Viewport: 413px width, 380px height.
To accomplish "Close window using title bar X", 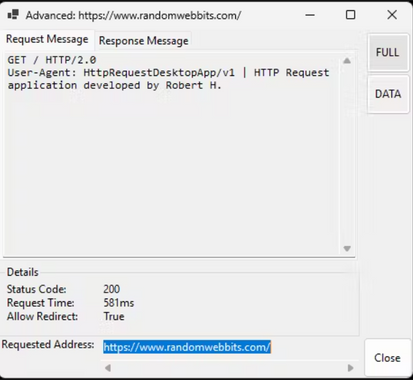I will click(x=392, y=15).
